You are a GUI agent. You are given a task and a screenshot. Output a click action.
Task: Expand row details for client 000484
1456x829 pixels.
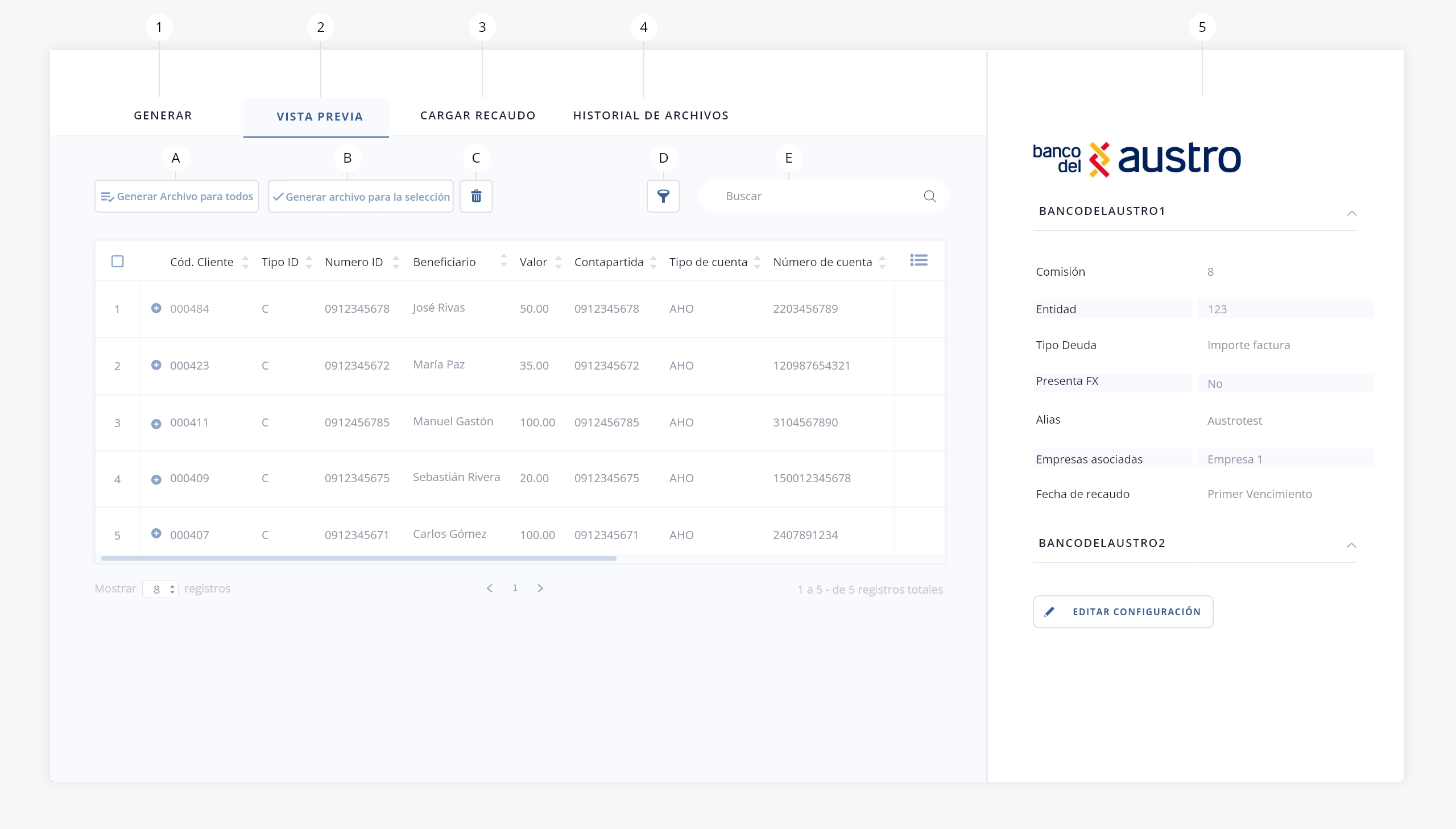(156, 308)
